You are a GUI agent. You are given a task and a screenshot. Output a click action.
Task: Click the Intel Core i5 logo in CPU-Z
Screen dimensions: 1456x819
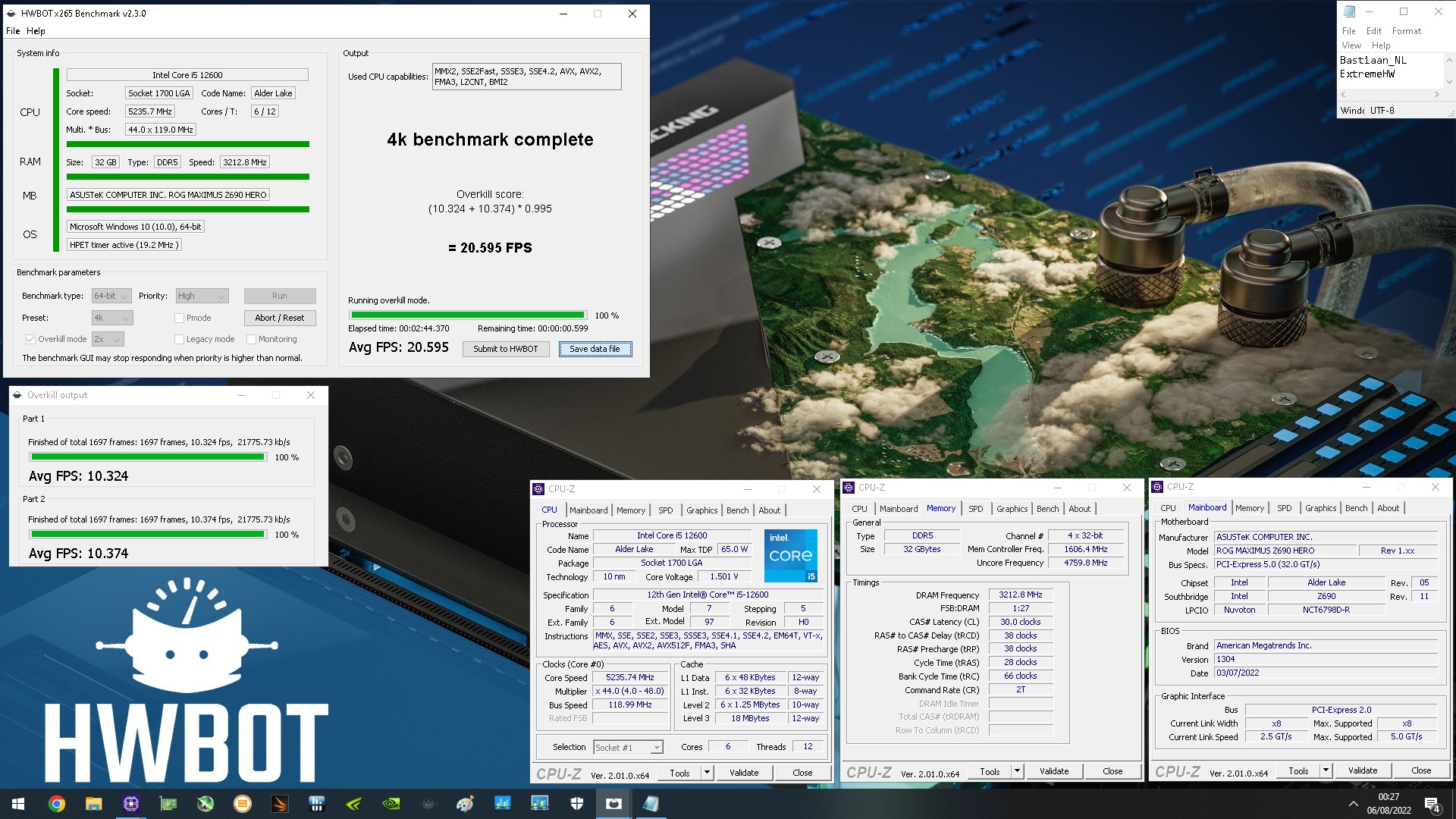click(x=791, y=556)
